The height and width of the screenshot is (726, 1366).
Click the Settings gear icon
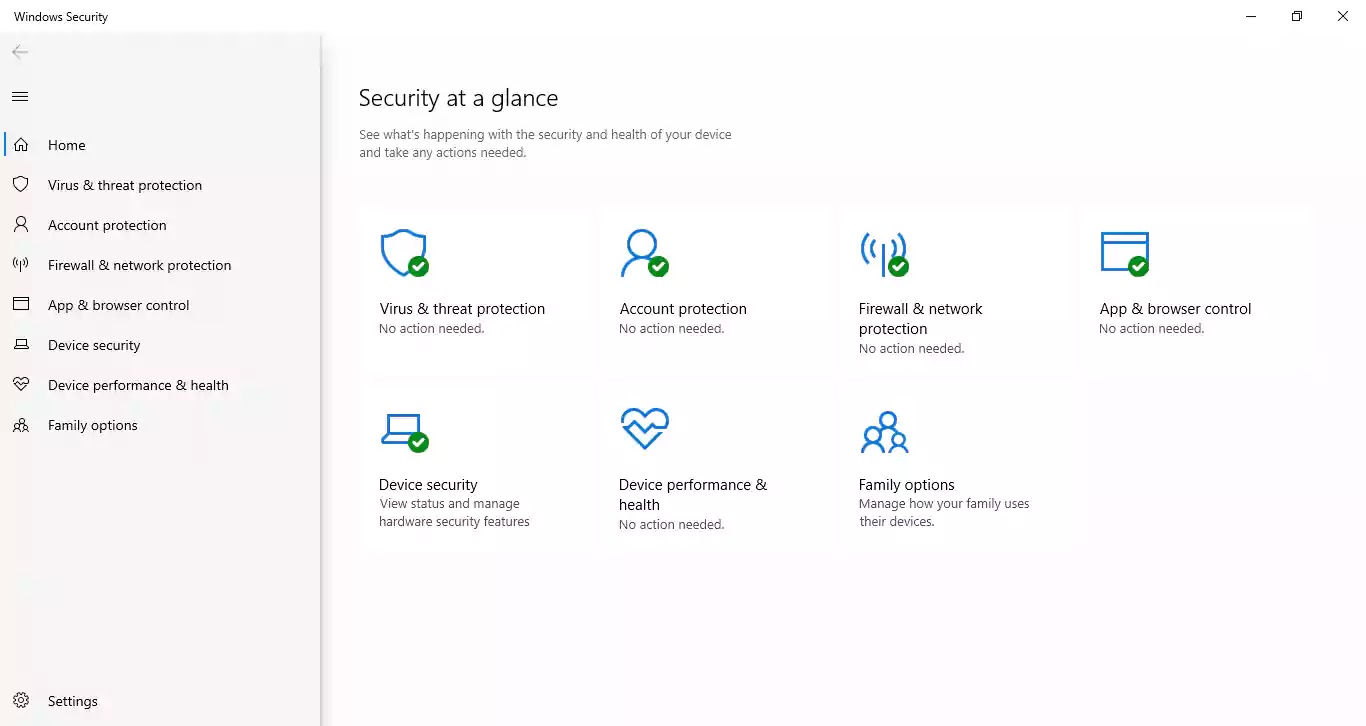coord(21,701)
